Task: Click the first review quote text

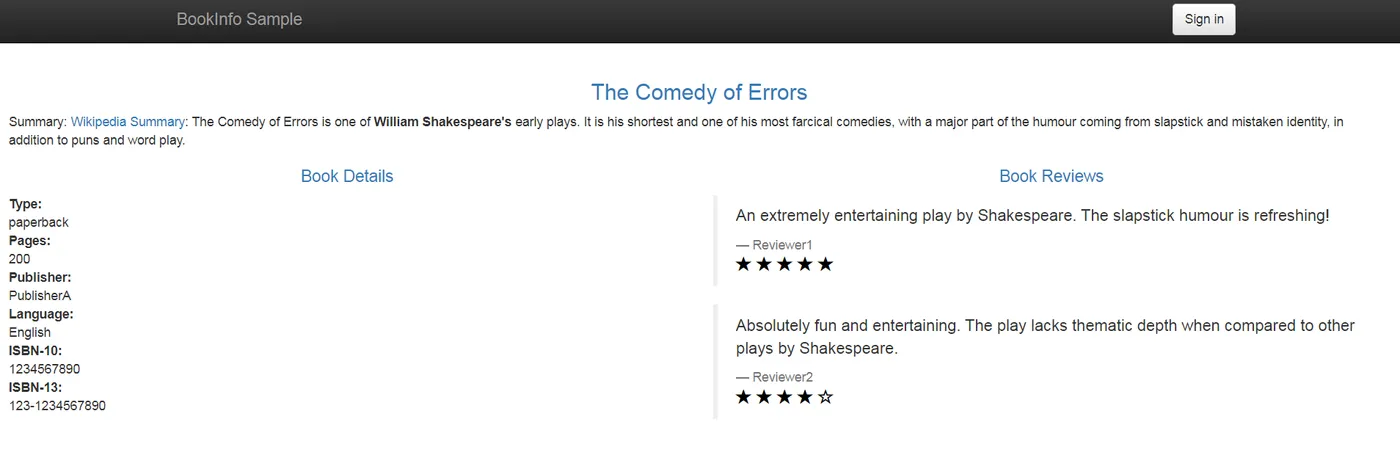Action: coord(1032,215)
